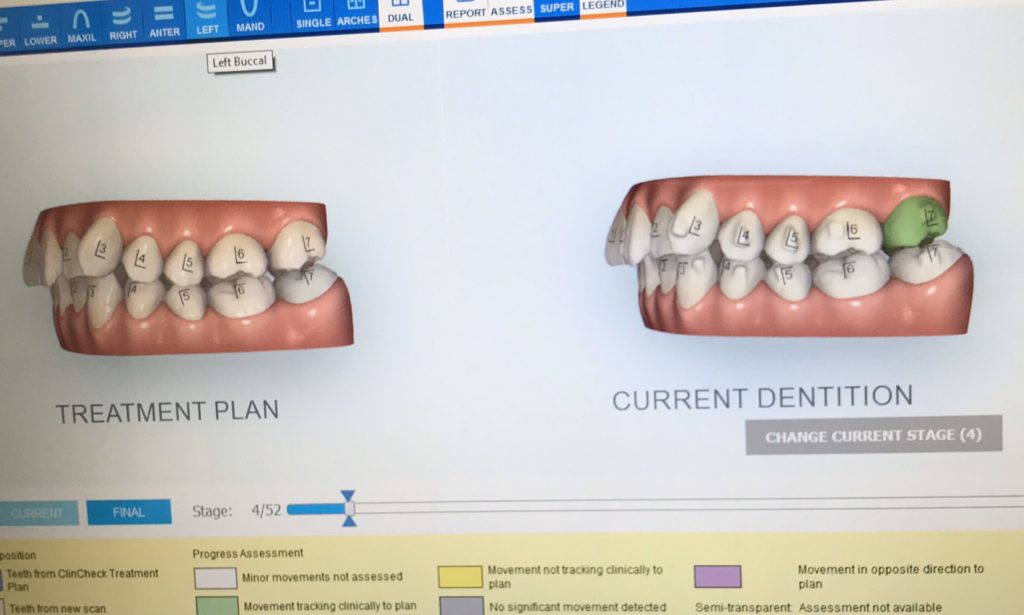
Task: Click the 'TREATMENT PLAN' label
Action: pos(167,412)
